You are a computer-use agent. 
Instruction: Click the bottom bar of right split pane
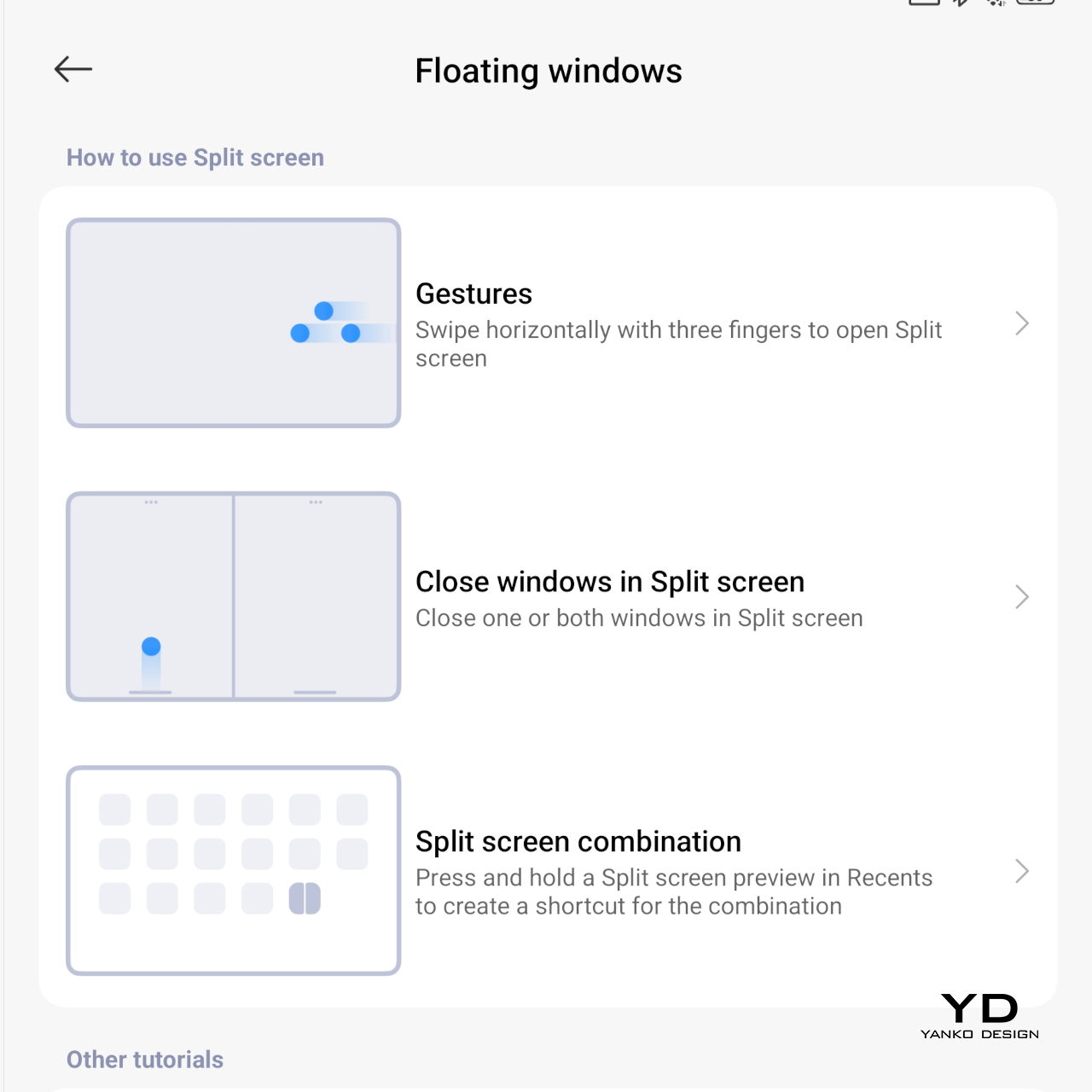(x=315, y=692)
